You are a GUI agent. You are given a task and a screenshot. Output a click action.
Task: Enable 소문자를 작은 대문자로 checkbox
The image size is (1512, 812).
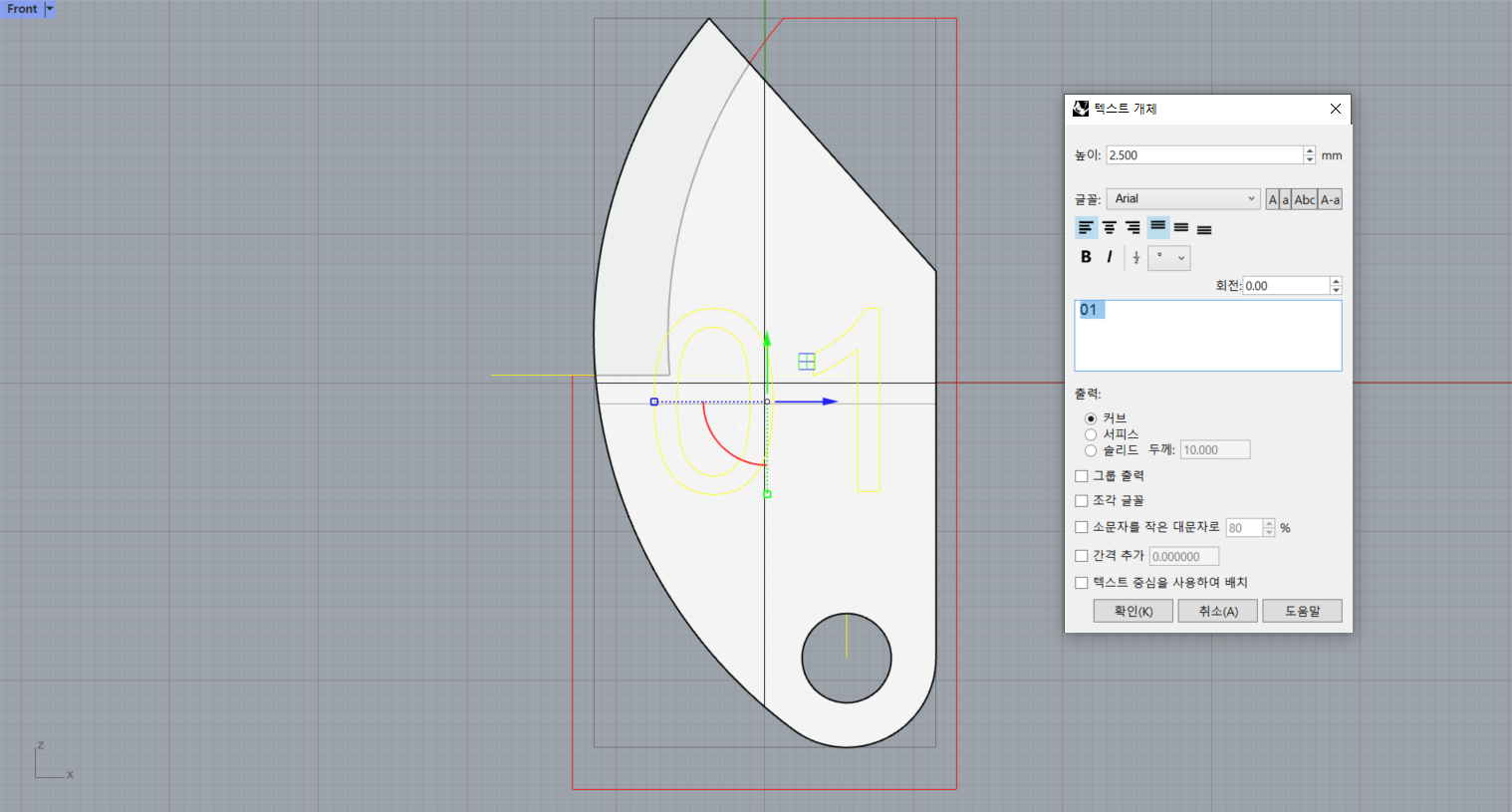1082,527
